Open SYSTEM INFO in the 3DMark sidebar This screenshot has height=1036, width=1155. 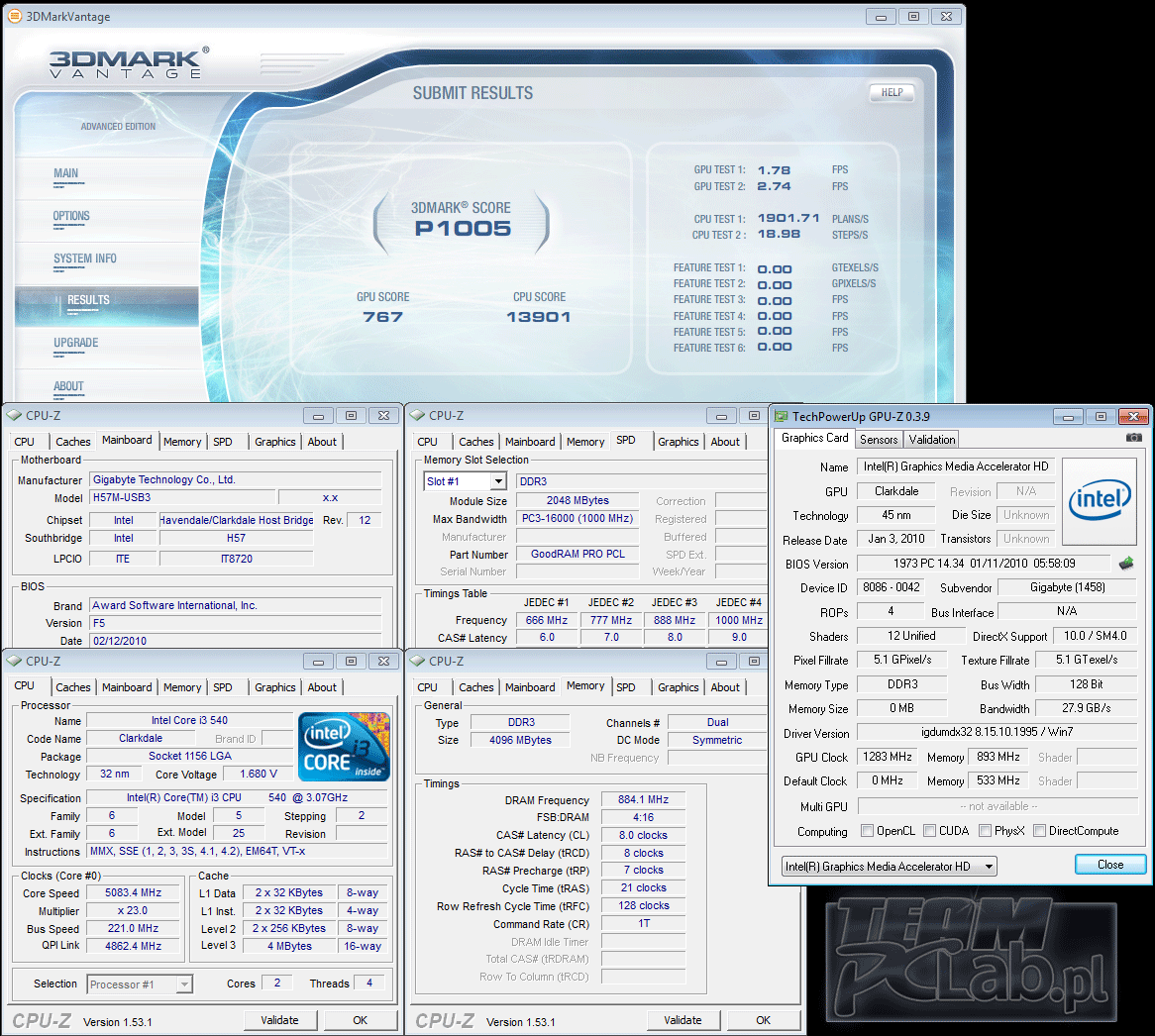[x=85, y=259]
